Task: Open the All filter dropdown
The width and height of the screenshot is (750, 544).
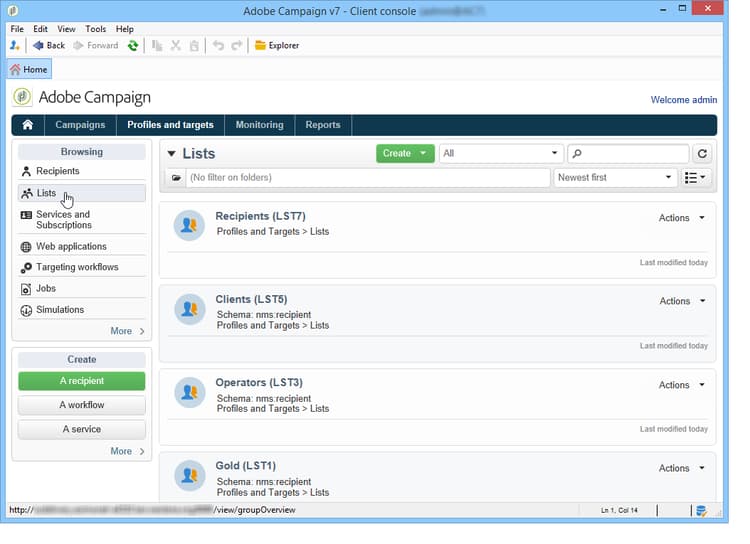Action: 501,154
